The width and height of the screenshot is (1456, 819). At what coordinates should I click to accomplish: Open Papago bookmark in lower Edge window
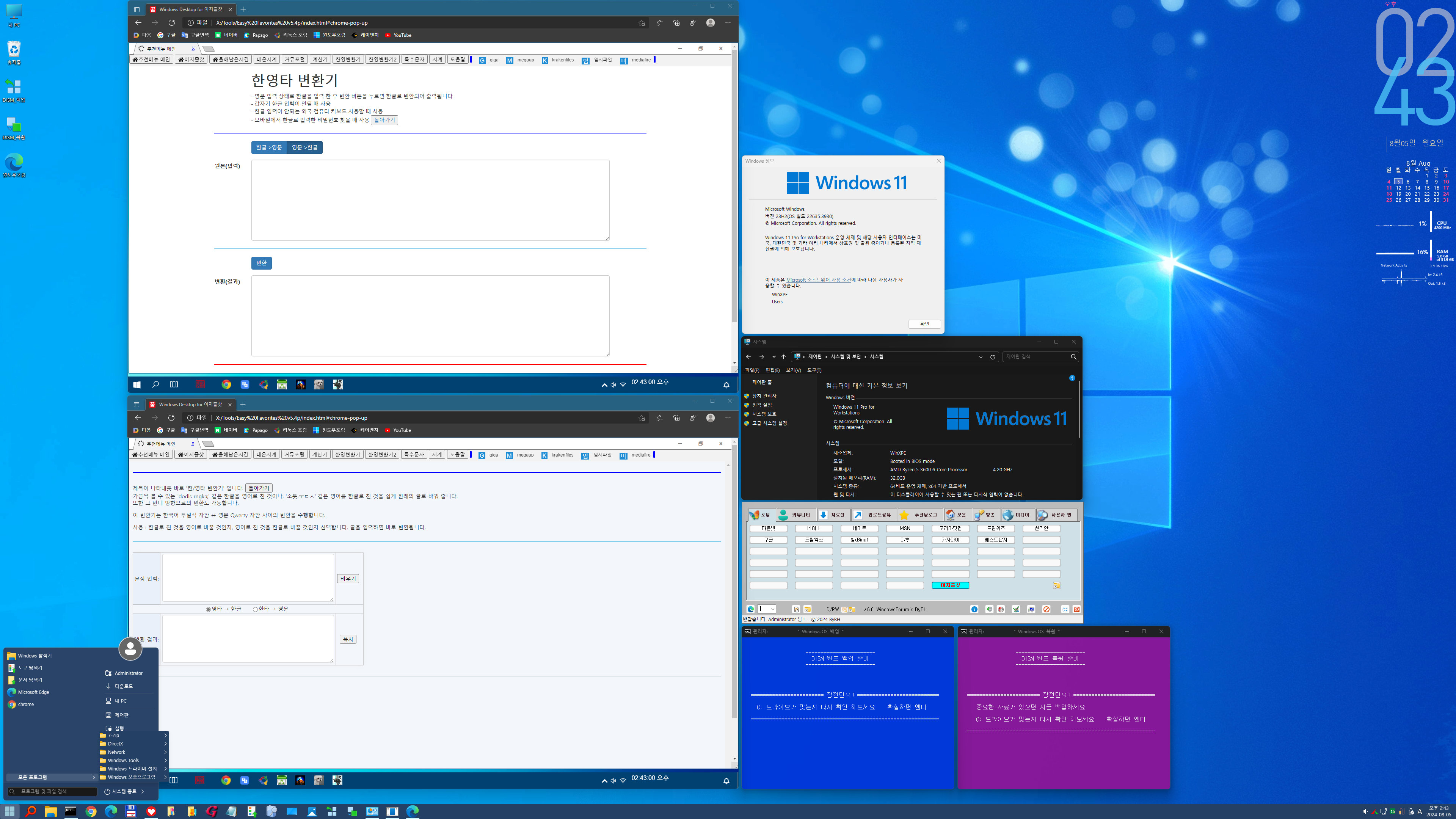click(256, 430)
